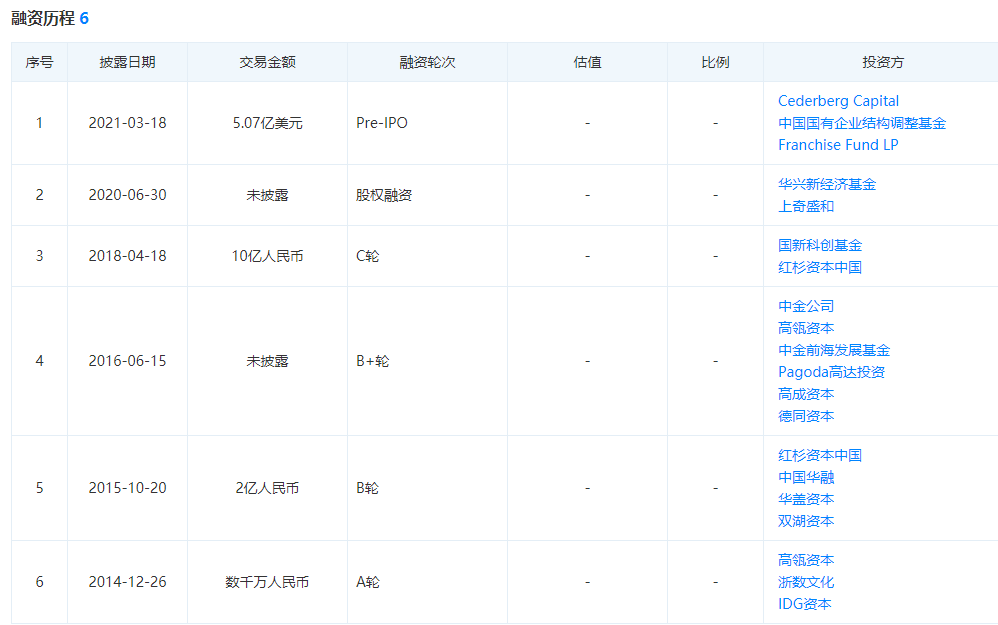The image size is (998, 625).
Task: Click 红杉资本中国 in the B轮 row
Action: click(x=820, y=456)
